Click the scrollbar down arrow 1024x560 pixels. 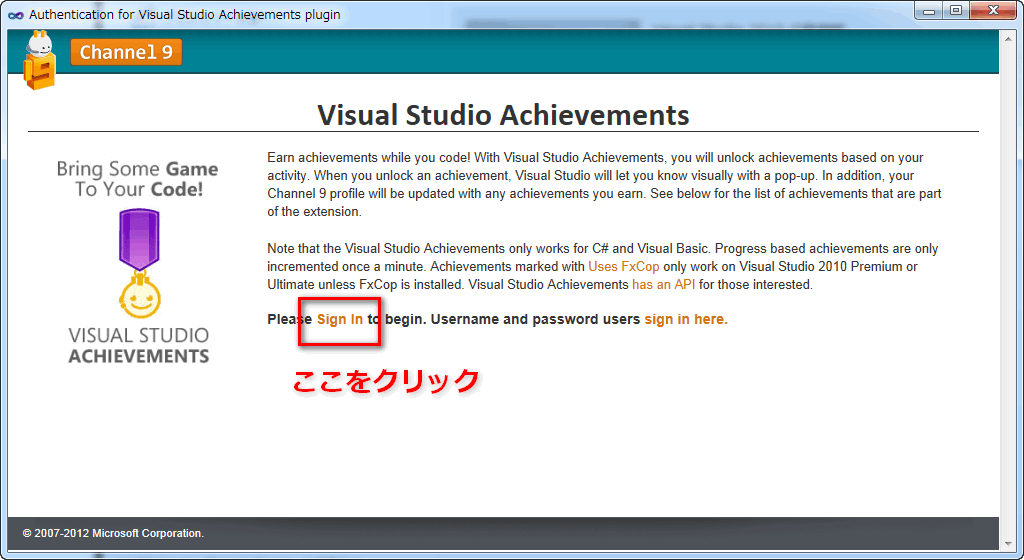[x=1007, y=543]
